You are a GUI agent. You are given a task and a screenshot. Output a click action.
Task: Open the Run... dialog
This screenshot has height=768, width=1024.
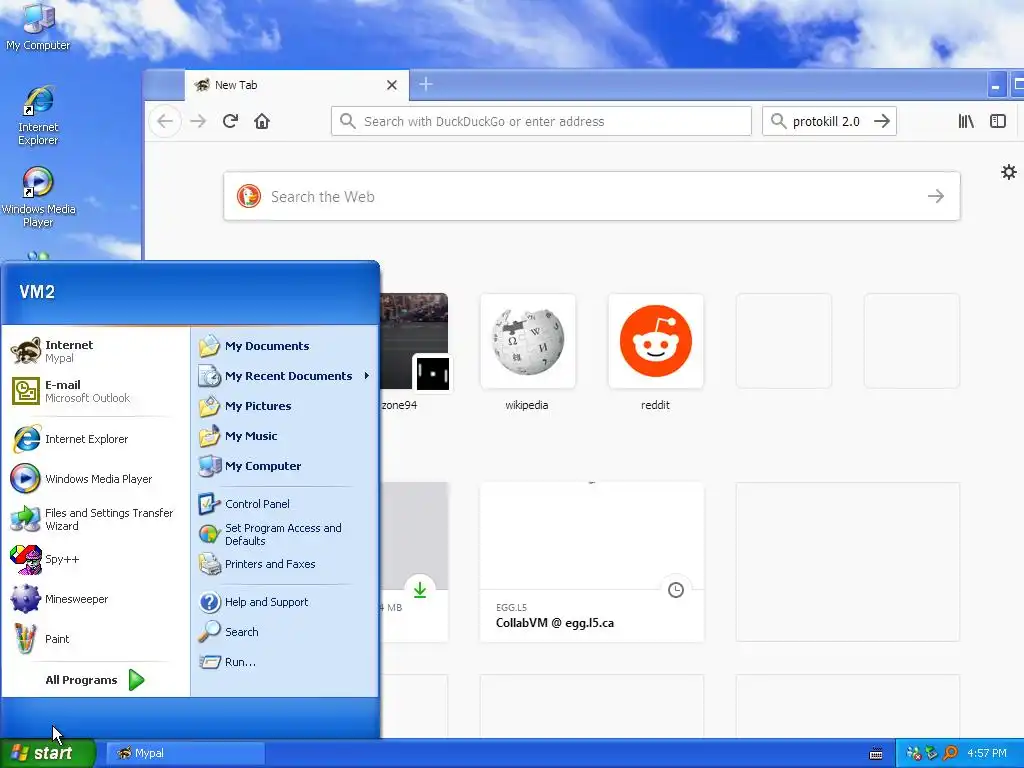tap(285, 662)
